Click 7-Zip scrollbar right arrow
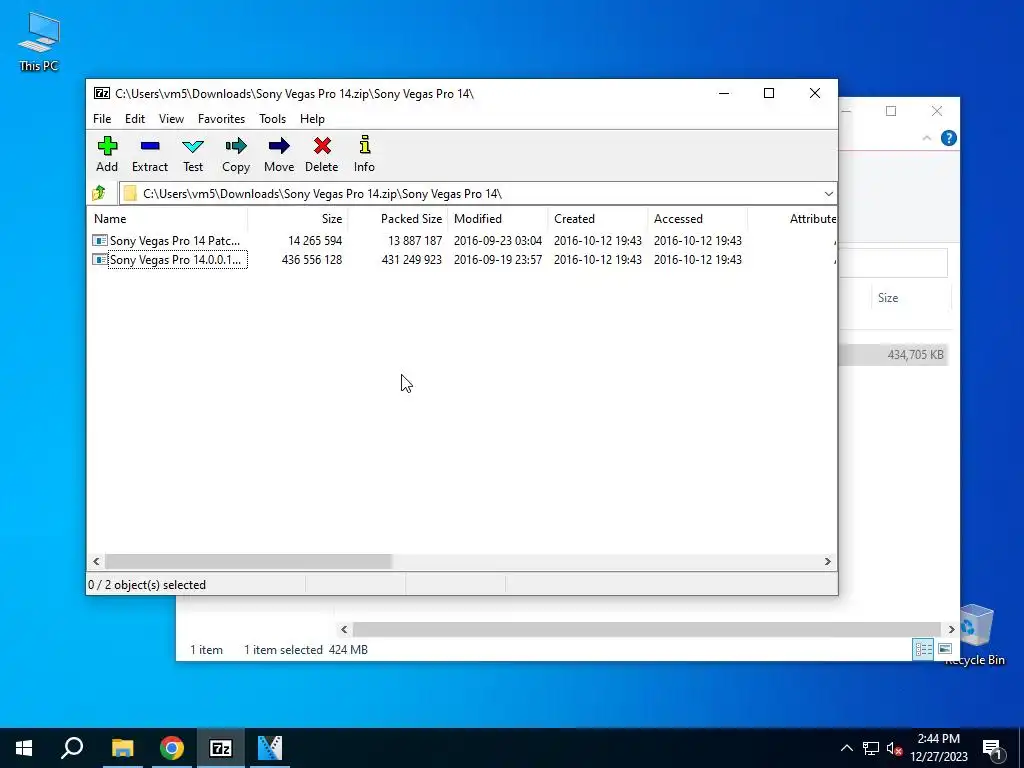This screenshot has height=768, width=1024. (x=827, y=561)
